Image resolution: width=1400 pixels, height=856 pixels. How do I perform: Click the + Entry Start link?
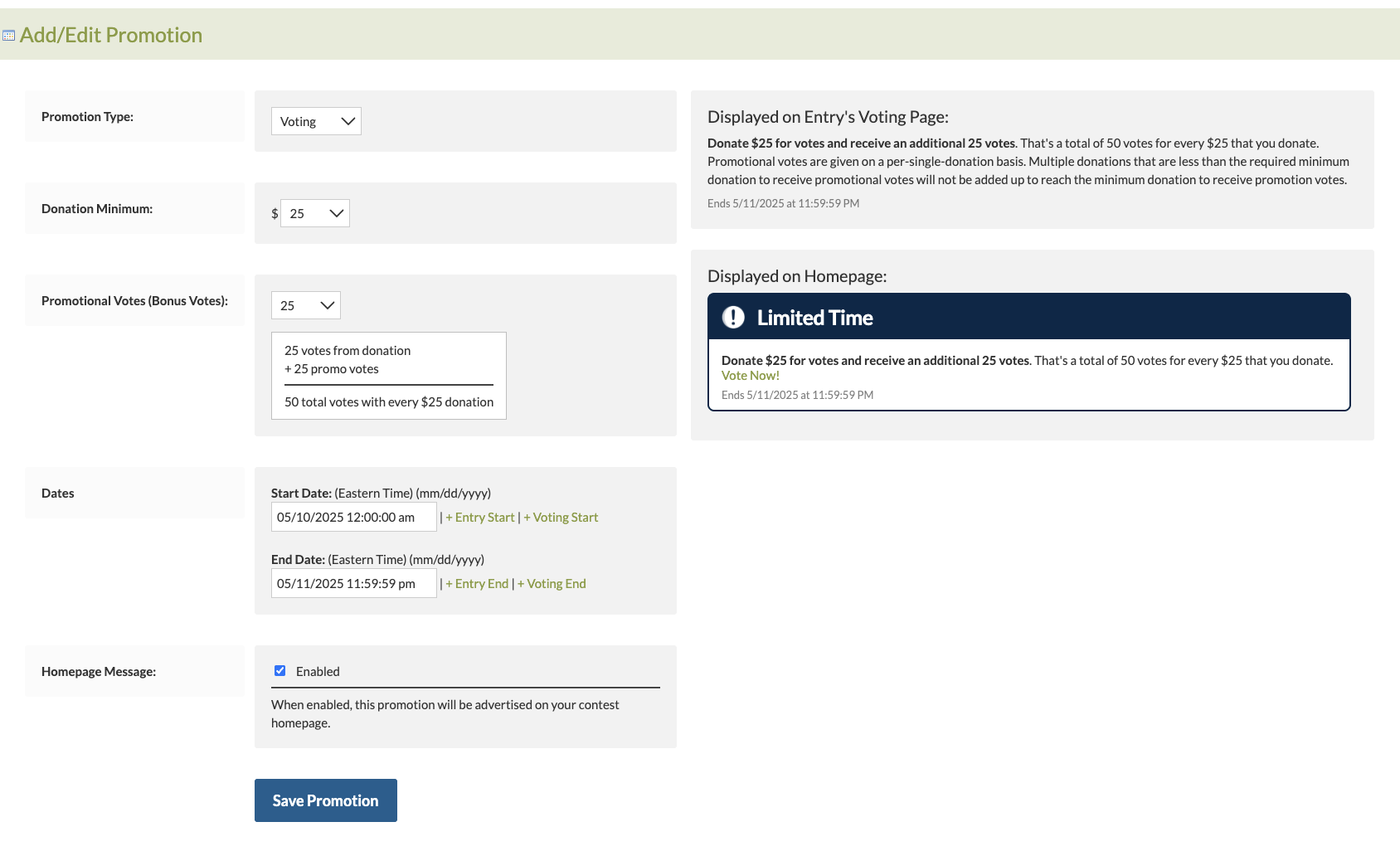click(480, 518)
